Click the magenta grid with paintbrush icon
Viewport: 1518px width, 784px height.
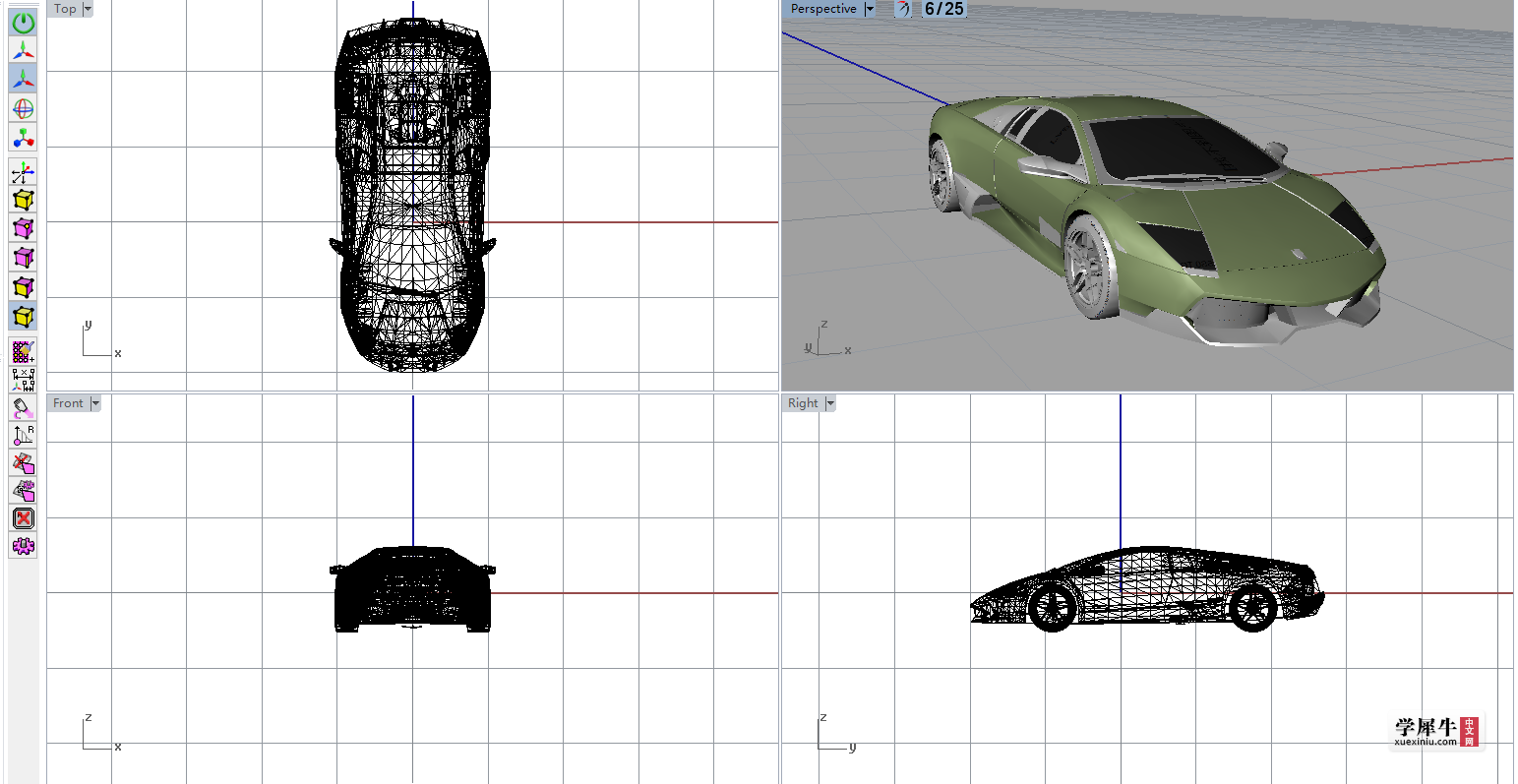pyautogui.click(x=24, y=351)
